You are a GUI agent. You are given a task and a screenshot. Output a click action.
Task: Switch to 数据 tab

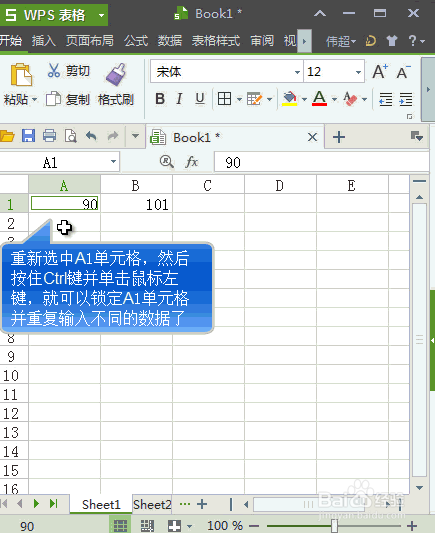click(170, 41)
